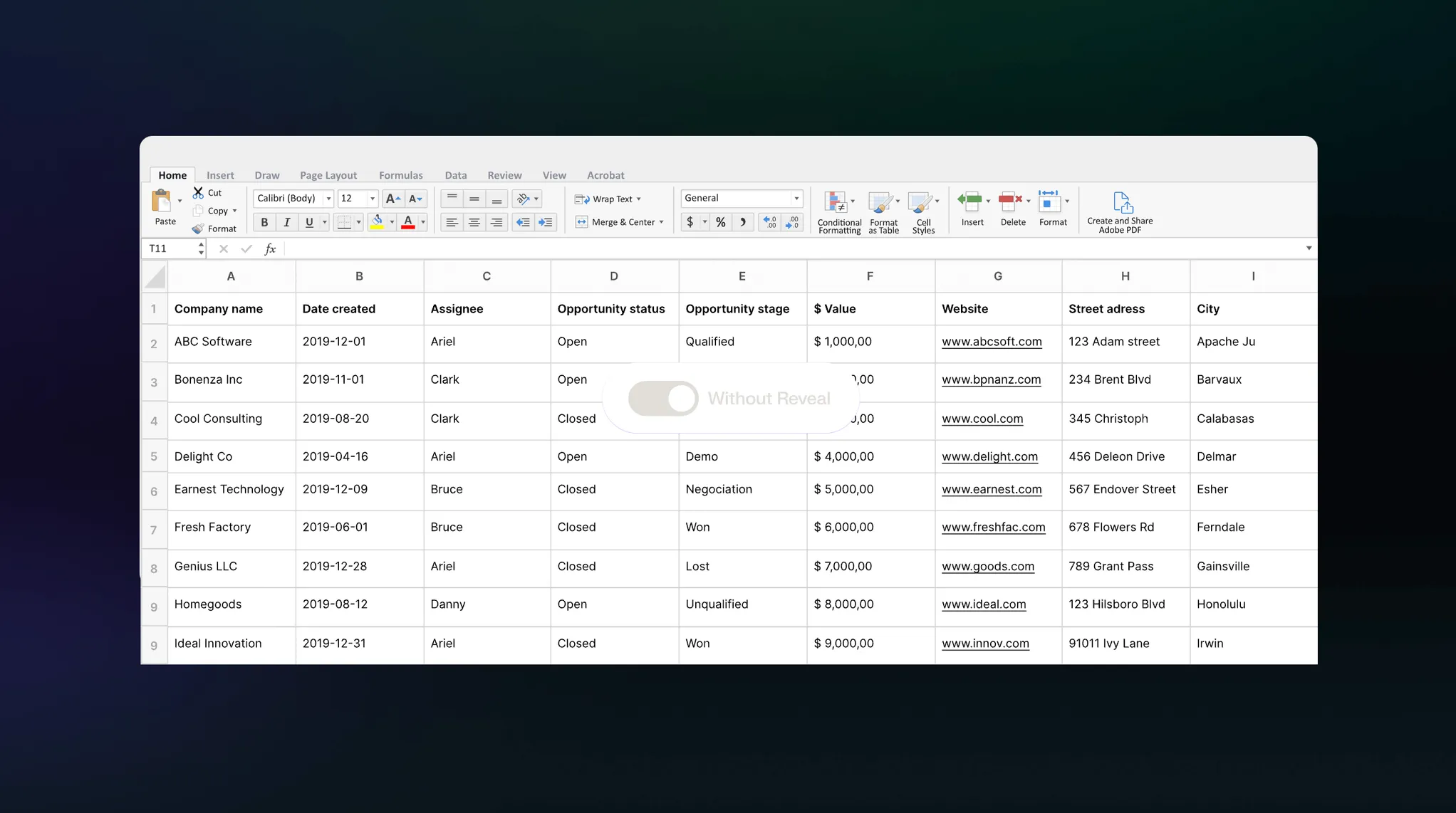The height and width of the screenshot is (813, 1456).
Task: Click Format as Table icon
Action: pos(880,202)
